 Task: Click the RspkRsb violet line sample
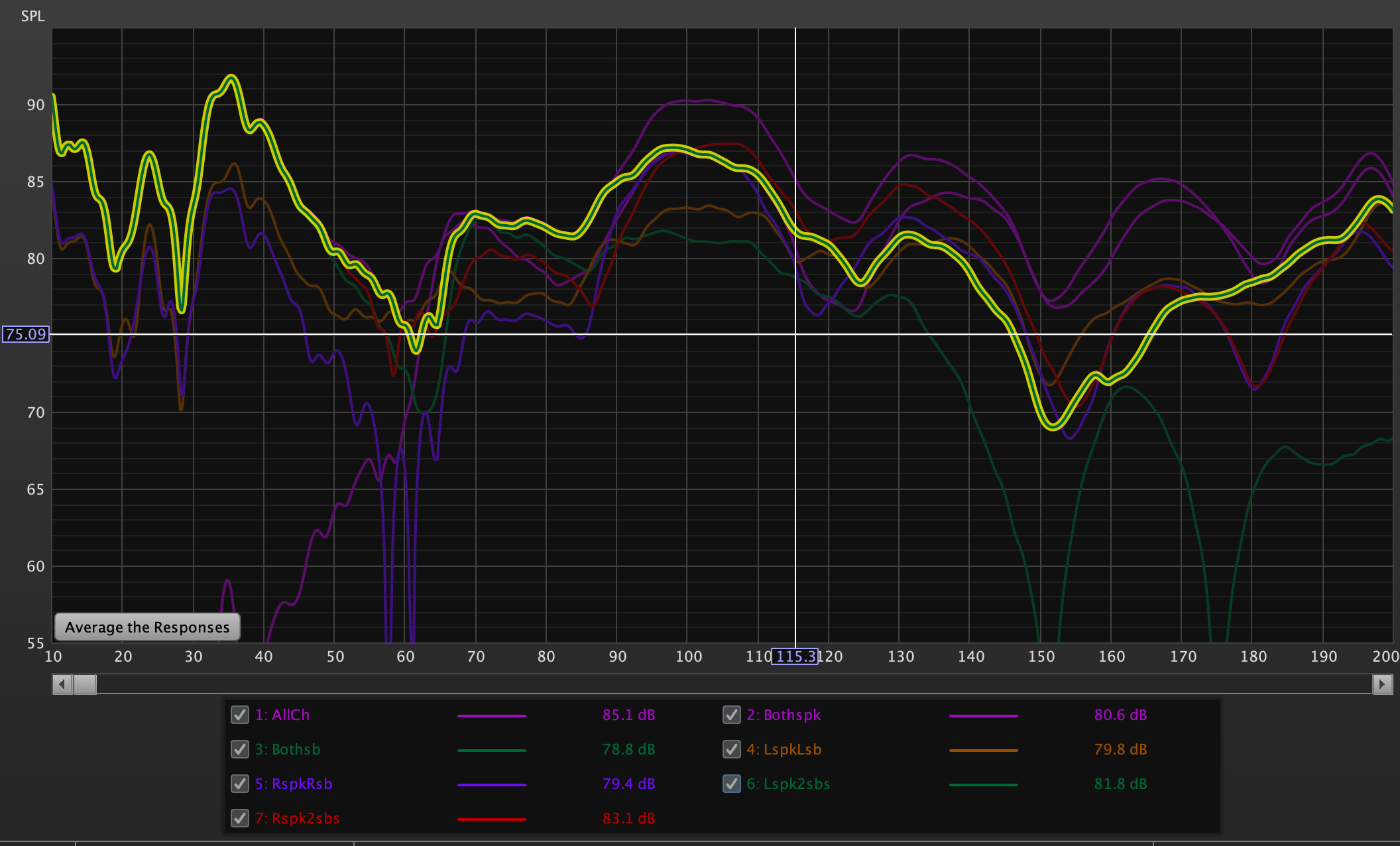(x=492, y=785)
